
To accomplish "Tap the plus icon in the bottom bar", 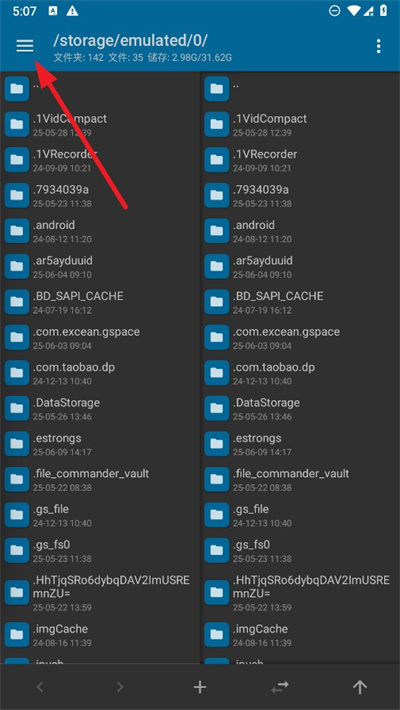I will (x=200, y=687).
